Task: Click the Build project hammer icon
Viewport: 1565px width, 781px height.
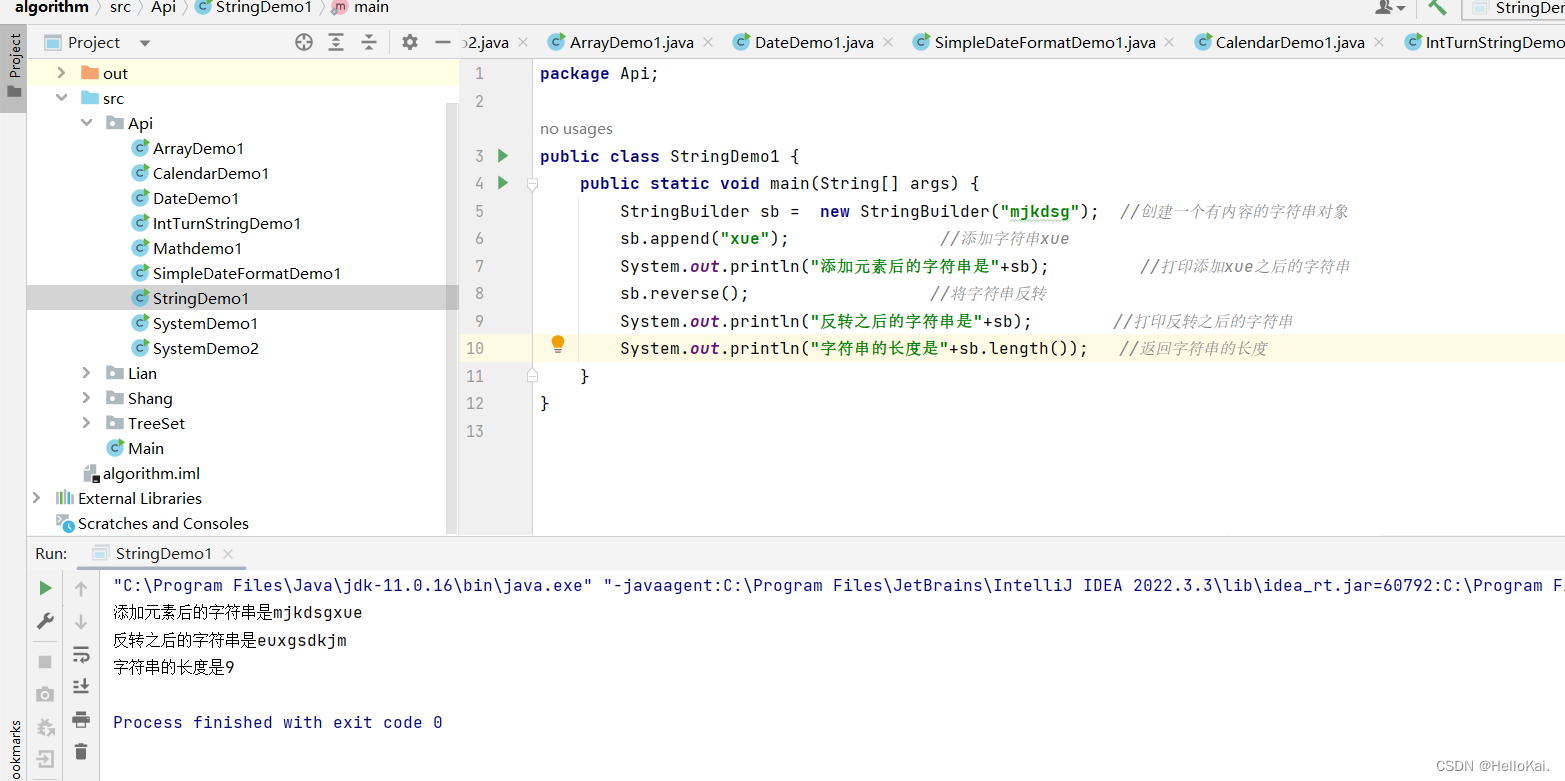Action: (x=1437, y=7)
